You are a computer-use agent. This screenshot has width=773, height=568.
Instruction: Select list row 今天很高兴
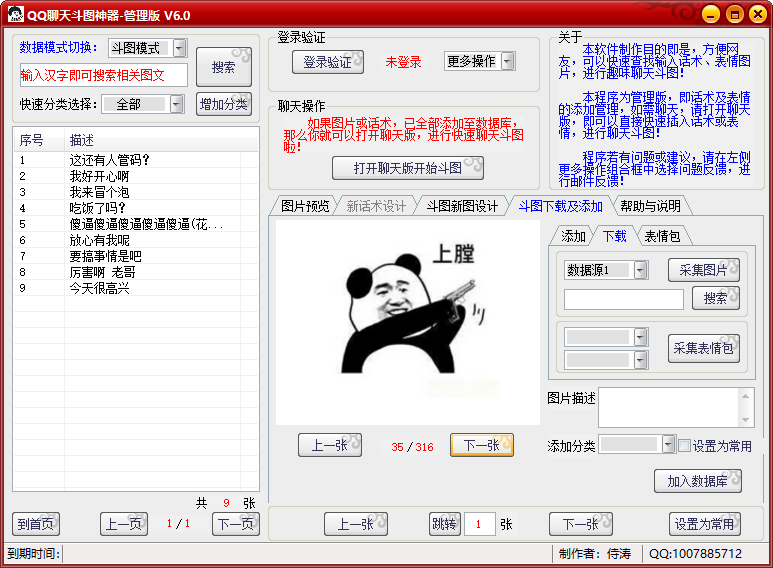pyautogui.click(x=136, y=287)
